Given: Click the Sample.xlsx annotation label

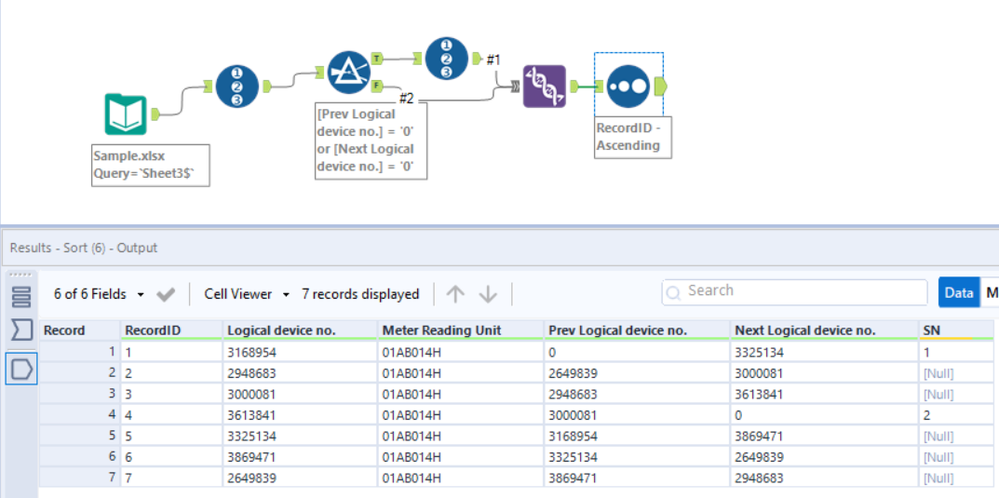Looking at the screenshot, I should coord(150,165).
